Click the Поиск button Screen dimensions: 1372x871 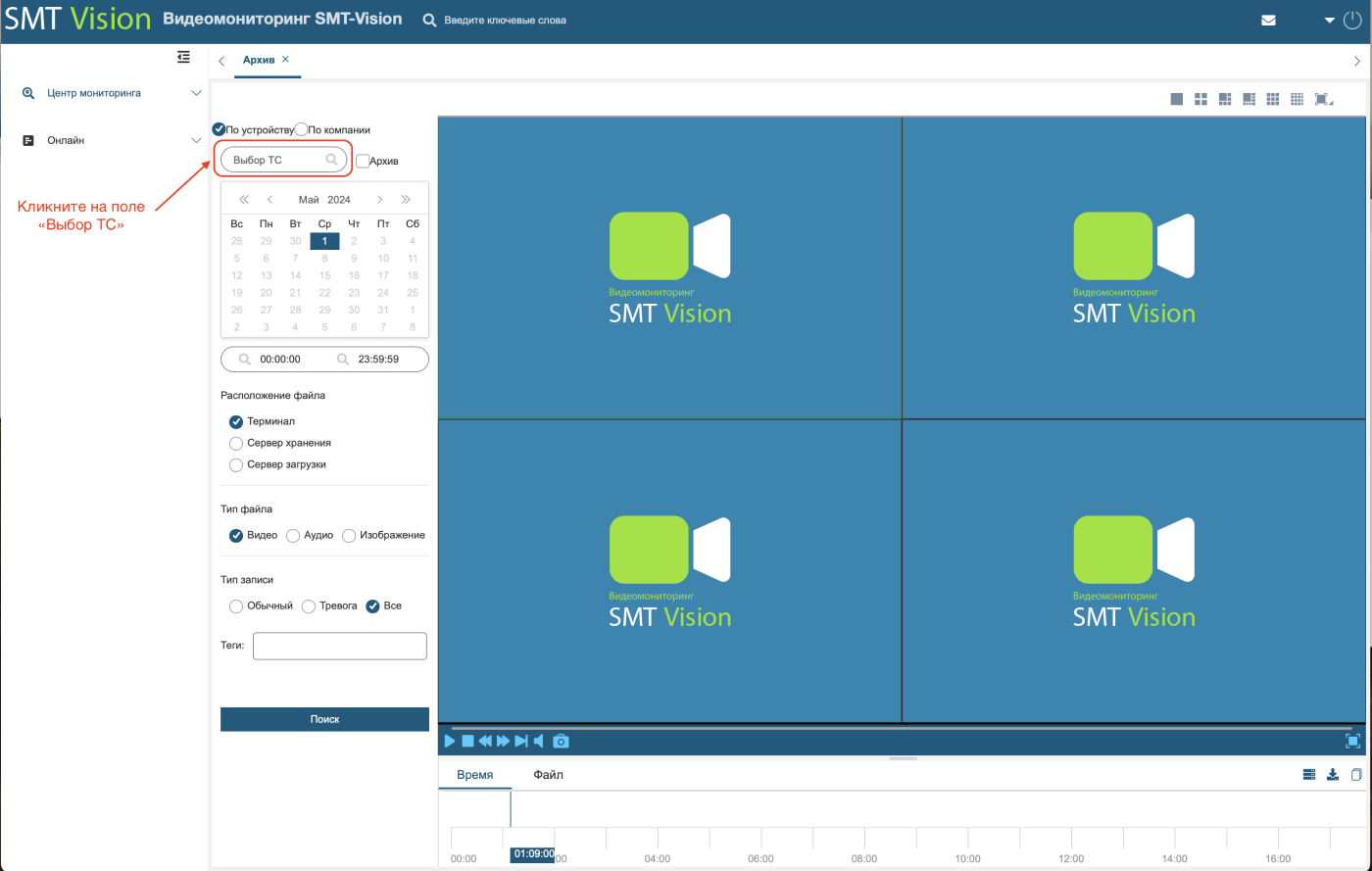click(324, 719)
